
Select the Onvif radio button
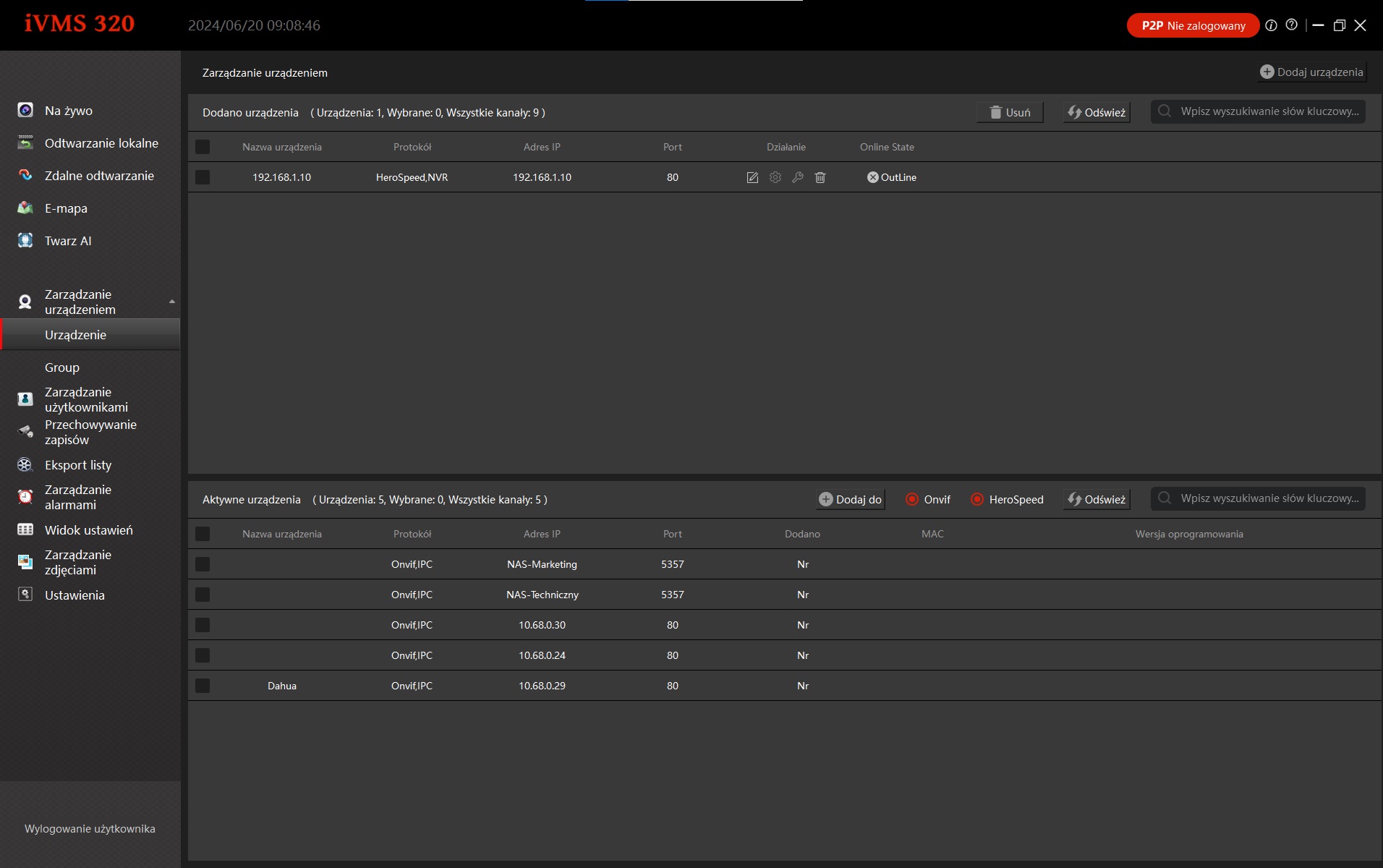tap(912, 499)
